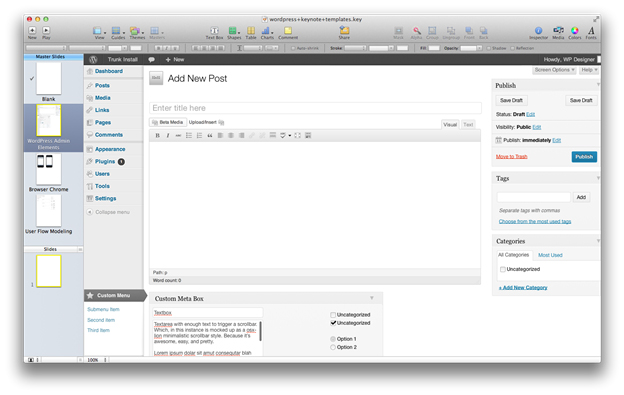Click the blue Publish button
624x395 pixels.
(x=584, y=157)
